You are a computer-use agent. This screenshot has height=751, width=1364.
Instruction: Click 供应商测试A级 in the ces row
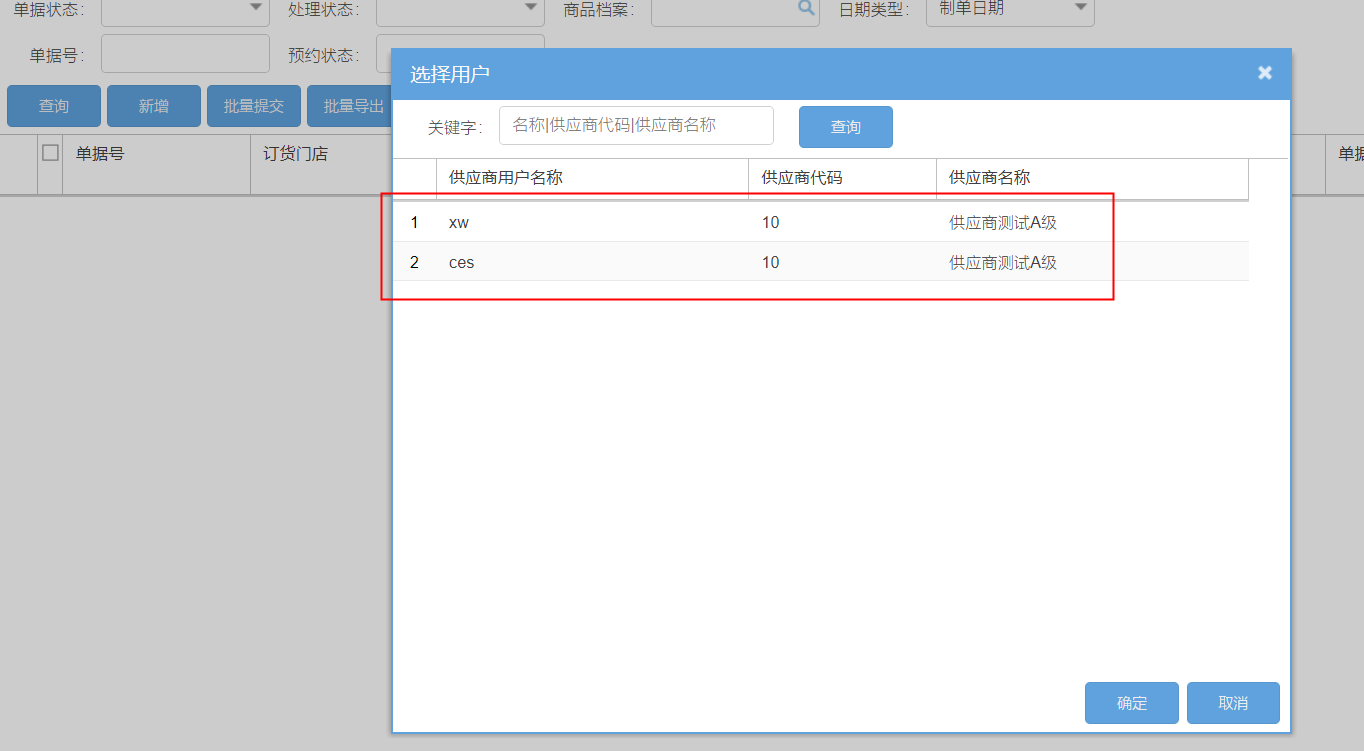1003,263
